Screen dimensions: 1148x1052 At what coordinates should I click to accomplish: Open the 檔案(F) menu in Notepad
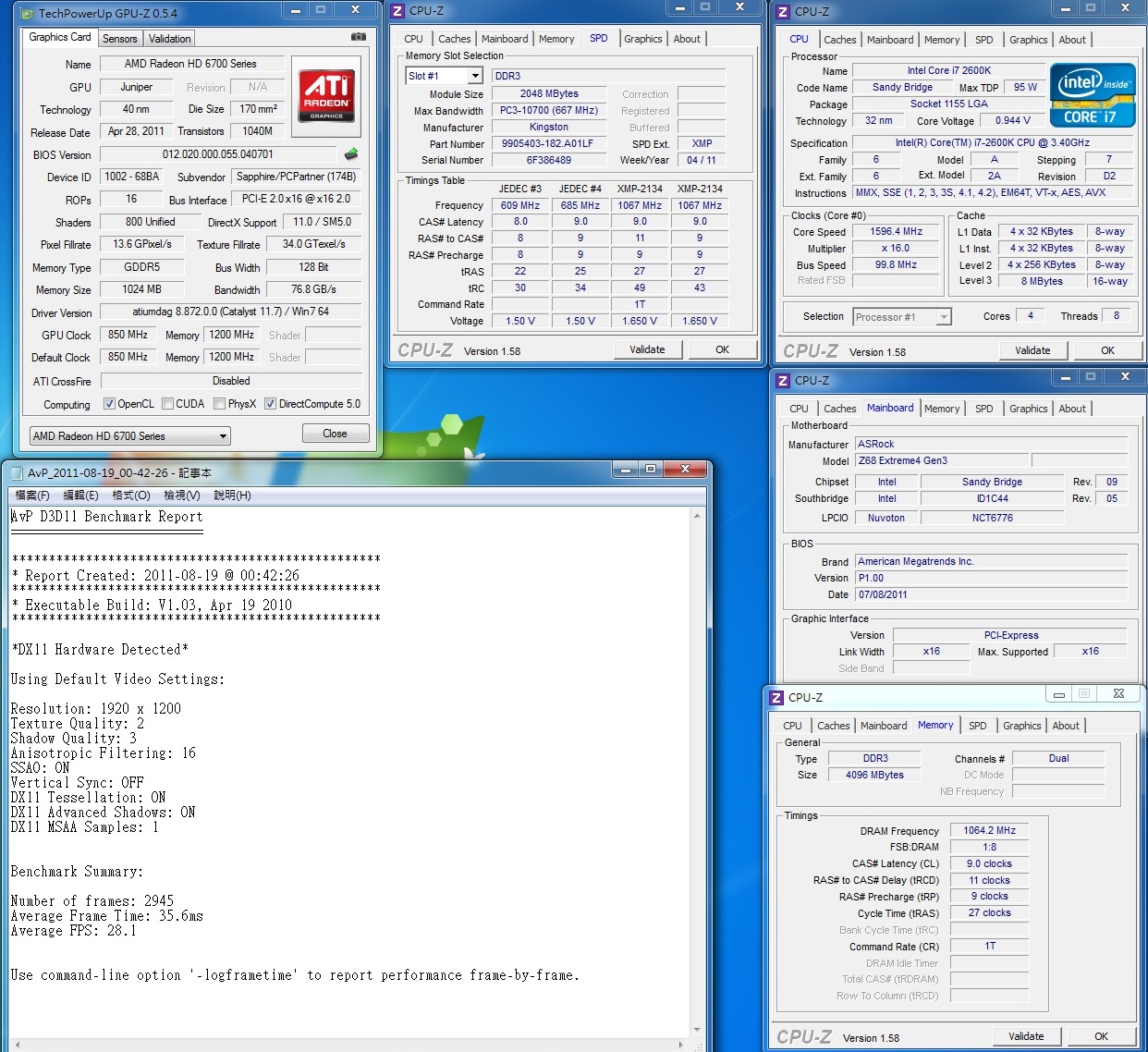coord(32,495)
